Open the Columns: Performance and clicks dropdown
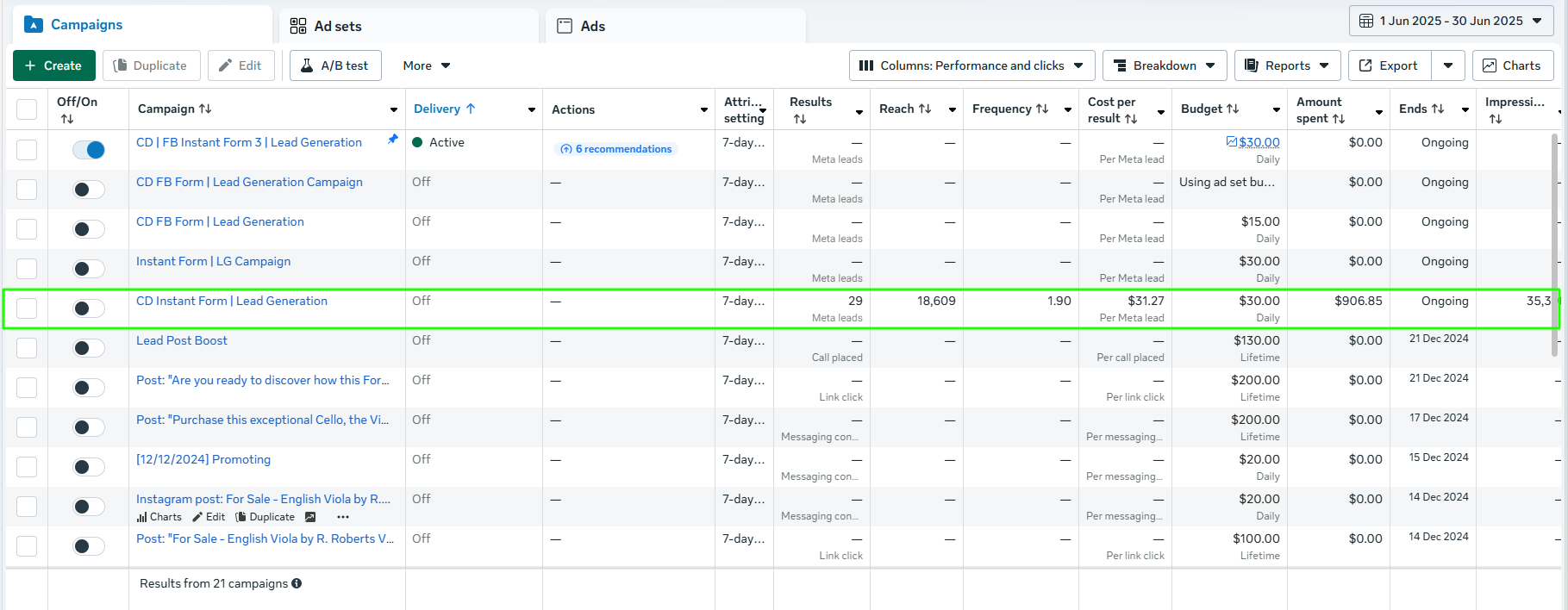The height and width of the screenshot is (610, 1568). [x=971, y=65]
